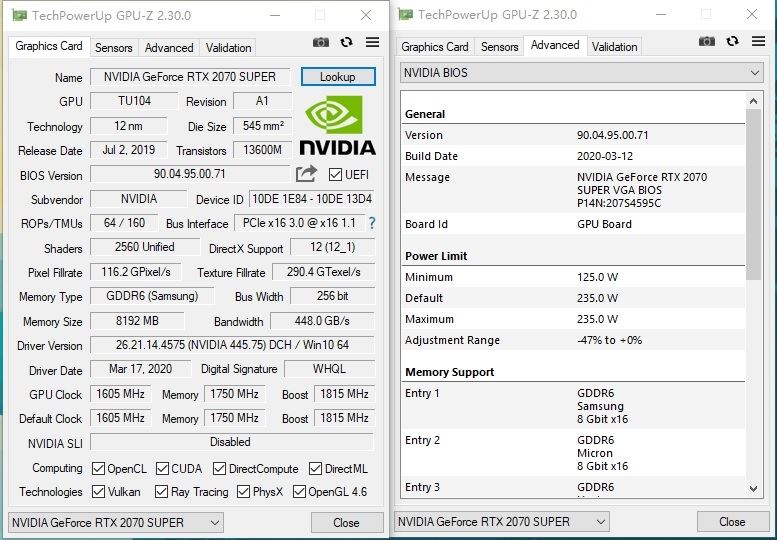Switch to Advanced tab in left window
The width and height of the screenshot is (777, 540).
[169, 48]
